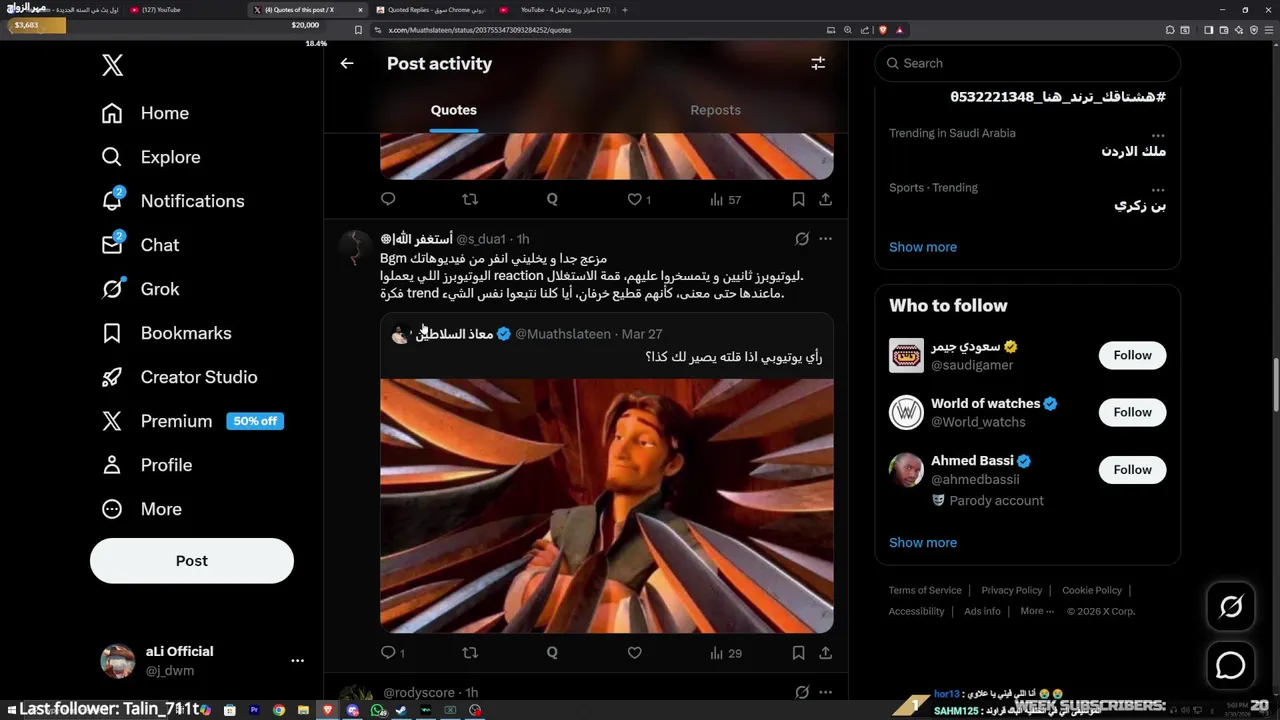1280x720 pixels.
Task: Switch to the Quotes tab
Action: point(454,110)
